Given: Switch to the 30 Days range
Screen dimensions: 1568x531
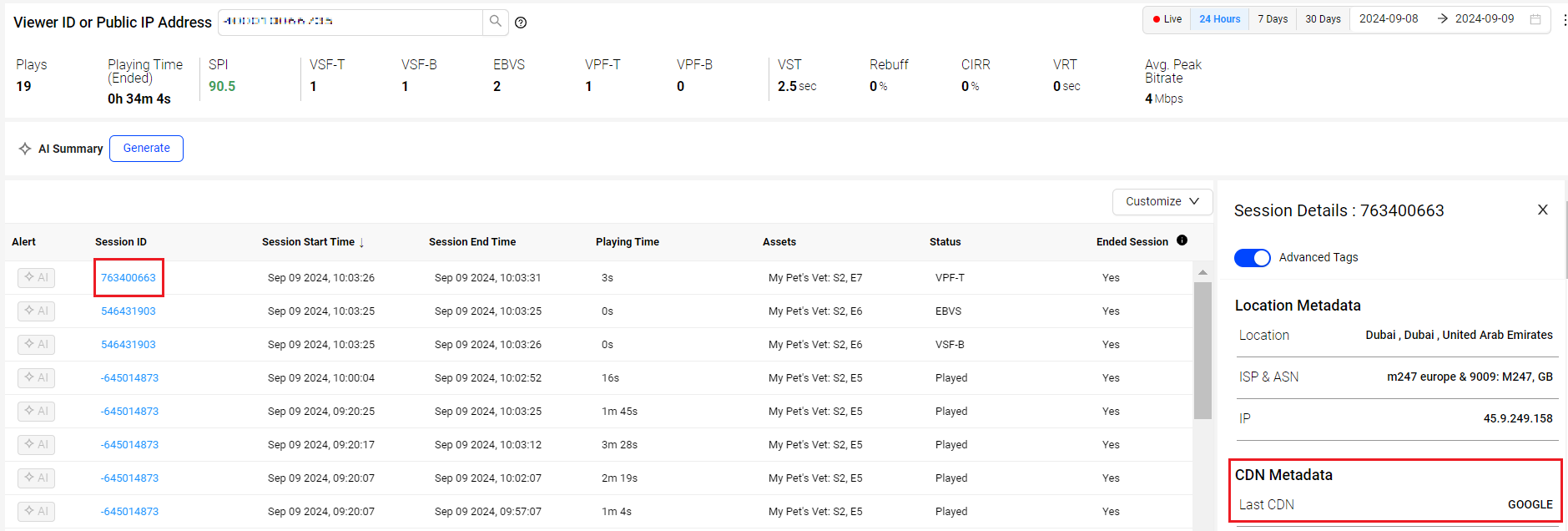Looking at the screenshot, I should [x=1323, y=19].
